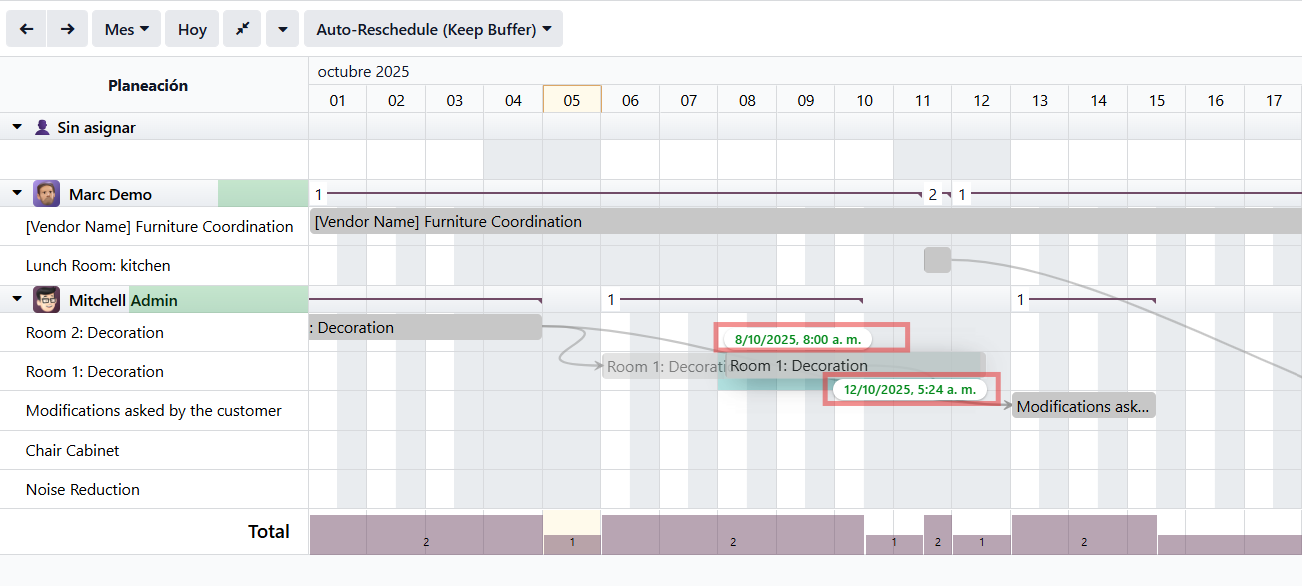Click the Modifications ask... task pill
This screenshot has width=1302, height=586.
1083,406
